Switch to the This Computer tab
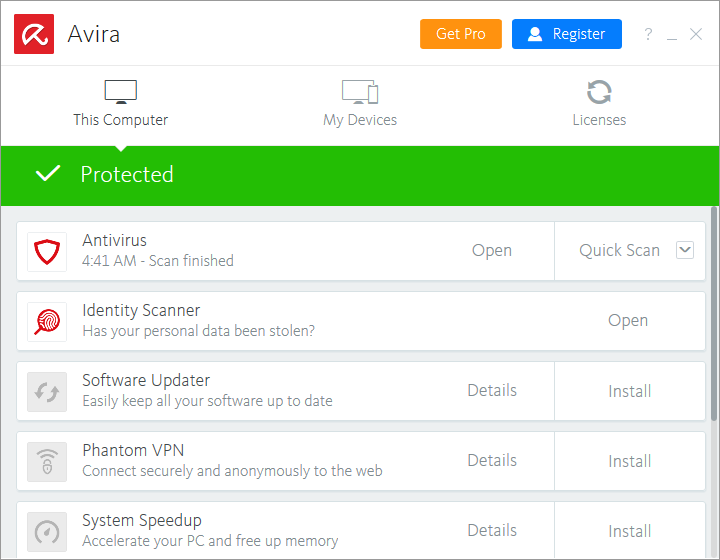This screenshot has width=720, height=560. click(x=120, y=105)
